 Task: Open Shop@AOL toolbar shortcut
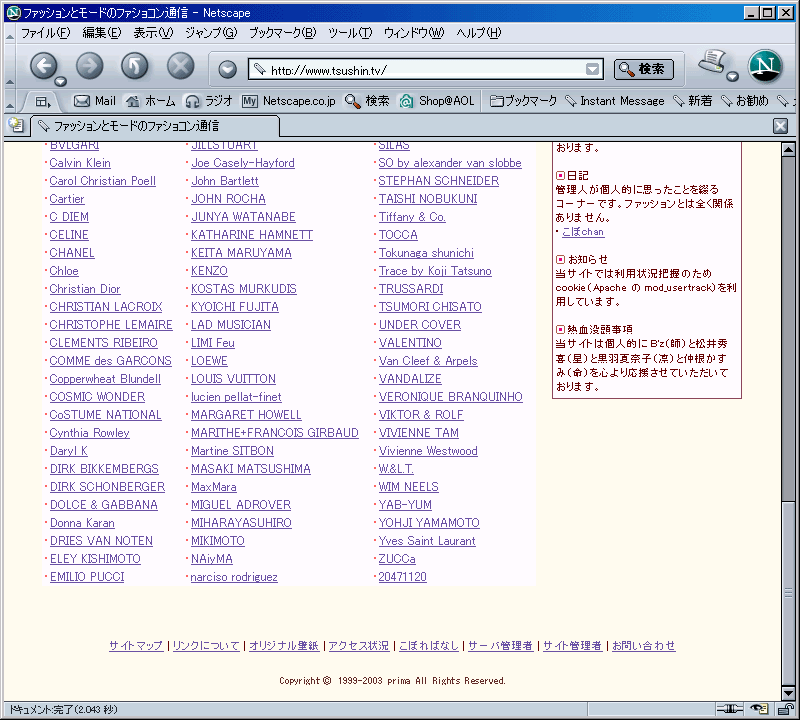pos(437,101)
